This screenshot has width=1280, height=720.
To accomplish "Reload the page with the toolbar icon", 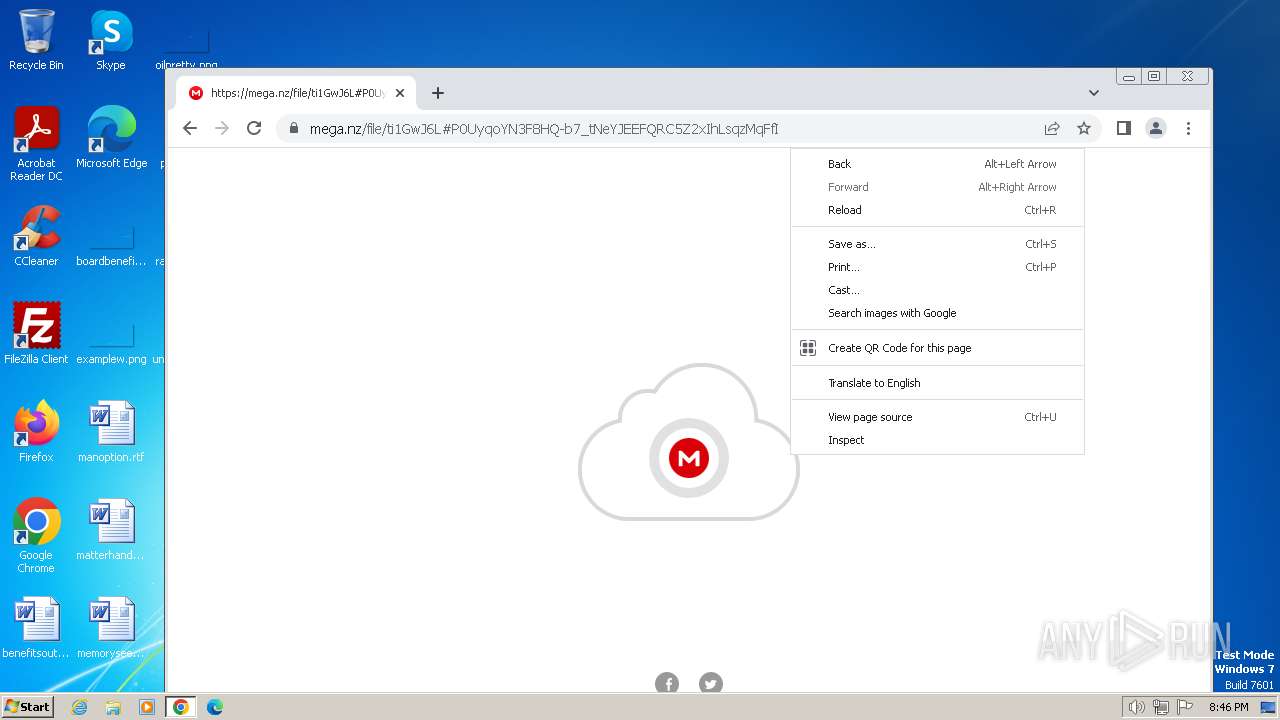I will tap(254, 128).
